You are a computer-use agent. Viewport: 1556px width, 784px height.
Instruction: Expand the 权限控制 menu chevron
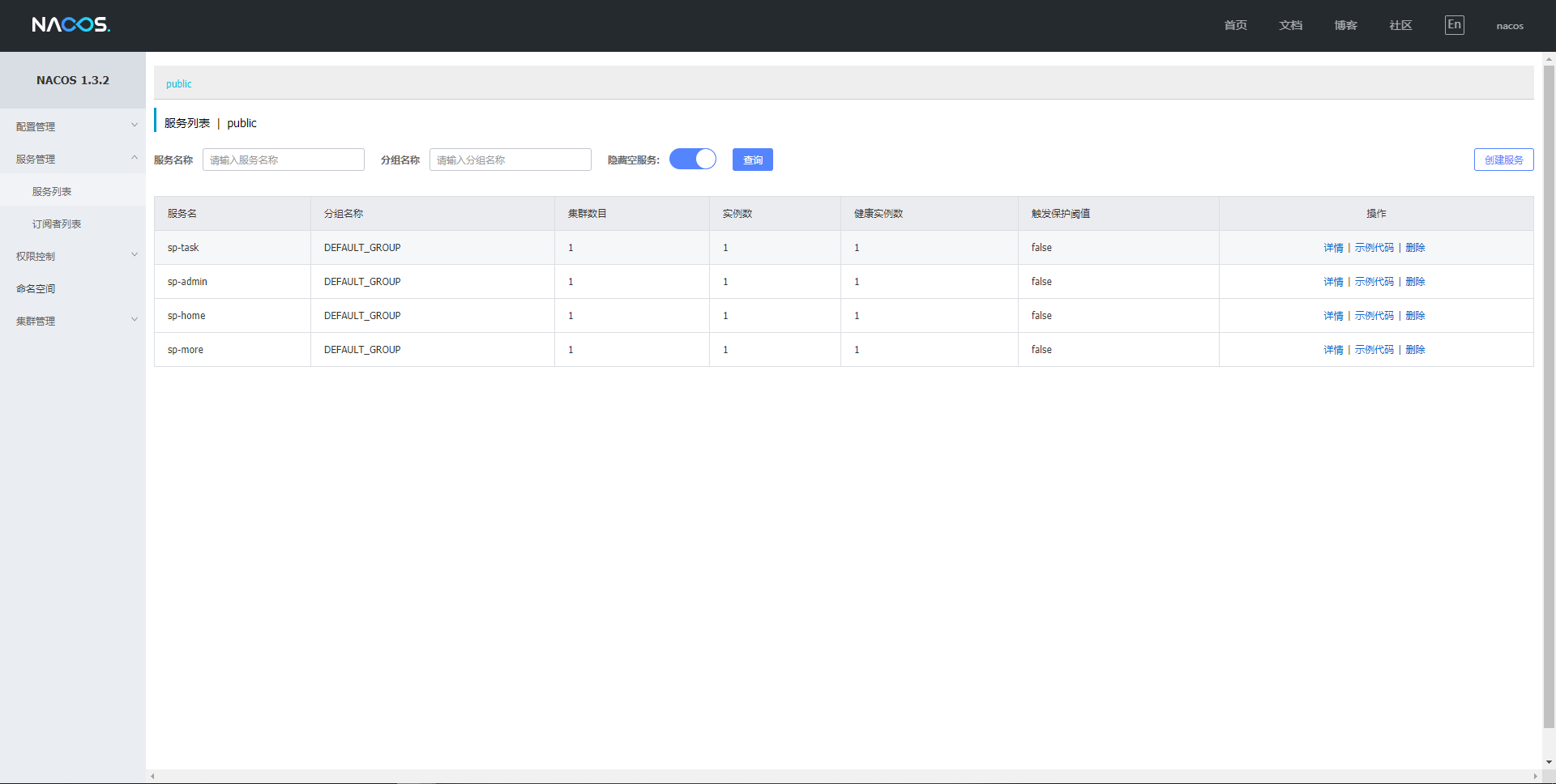[135, 255]
